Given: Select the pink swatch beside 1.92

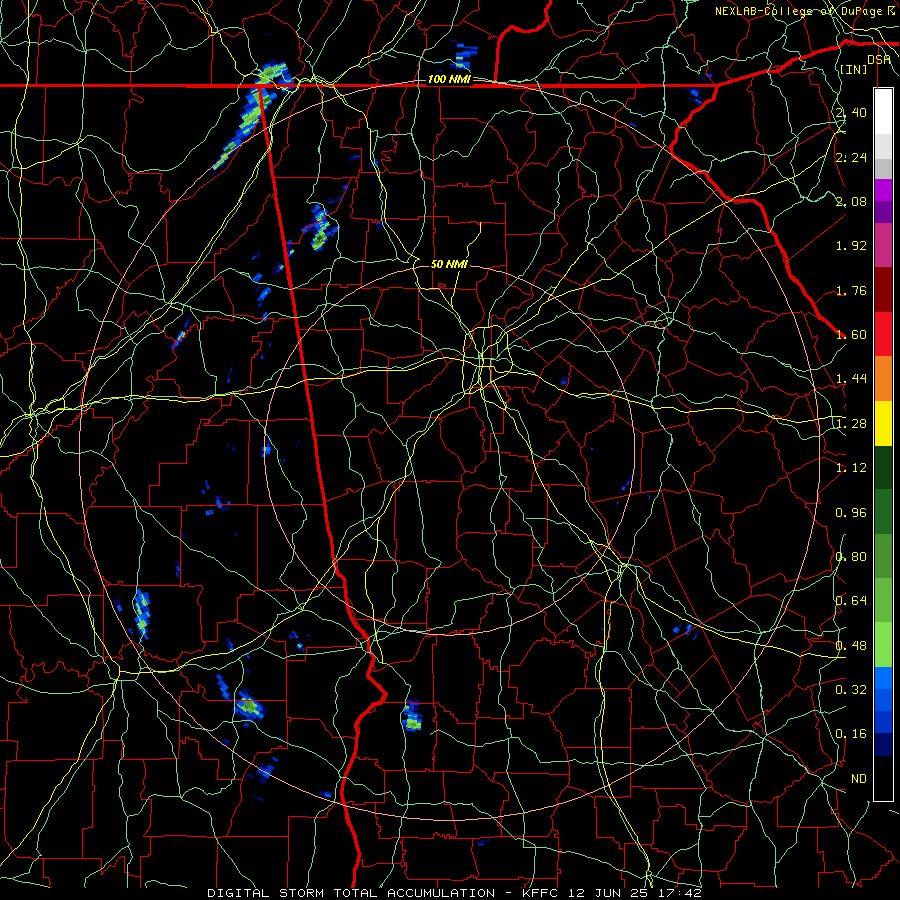Looking at the screenshot, I should tap(883, 245).
